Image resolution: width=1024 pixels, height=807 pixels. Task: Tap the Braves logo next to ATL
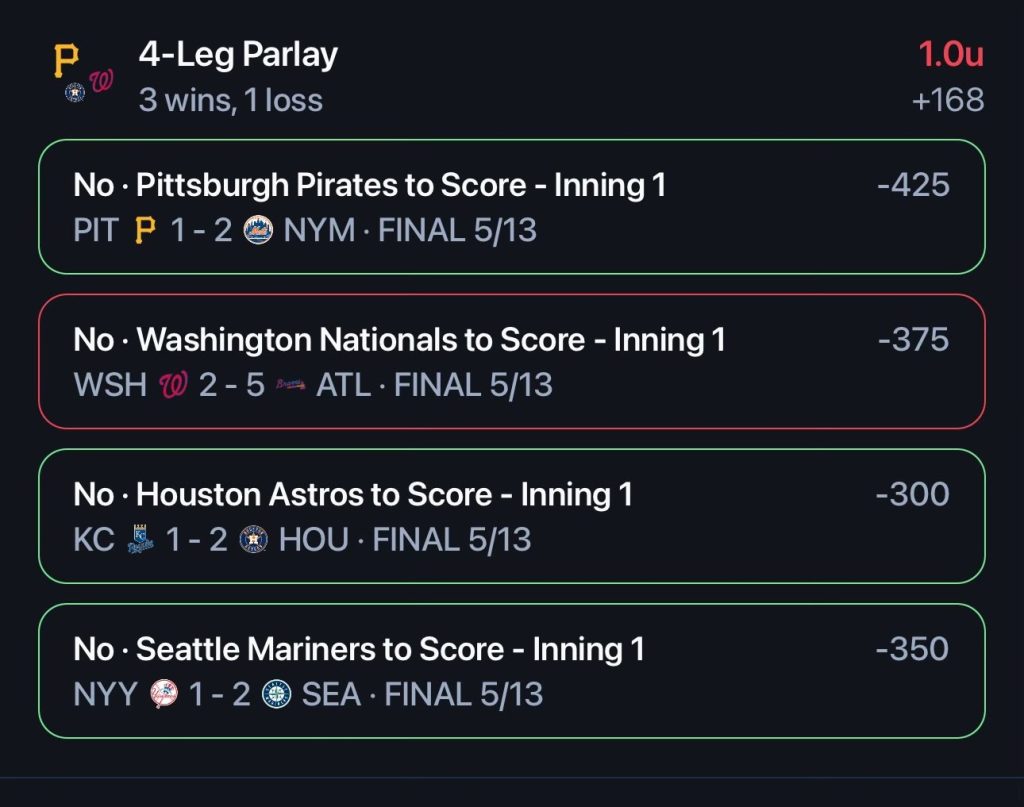pos(290,385)
